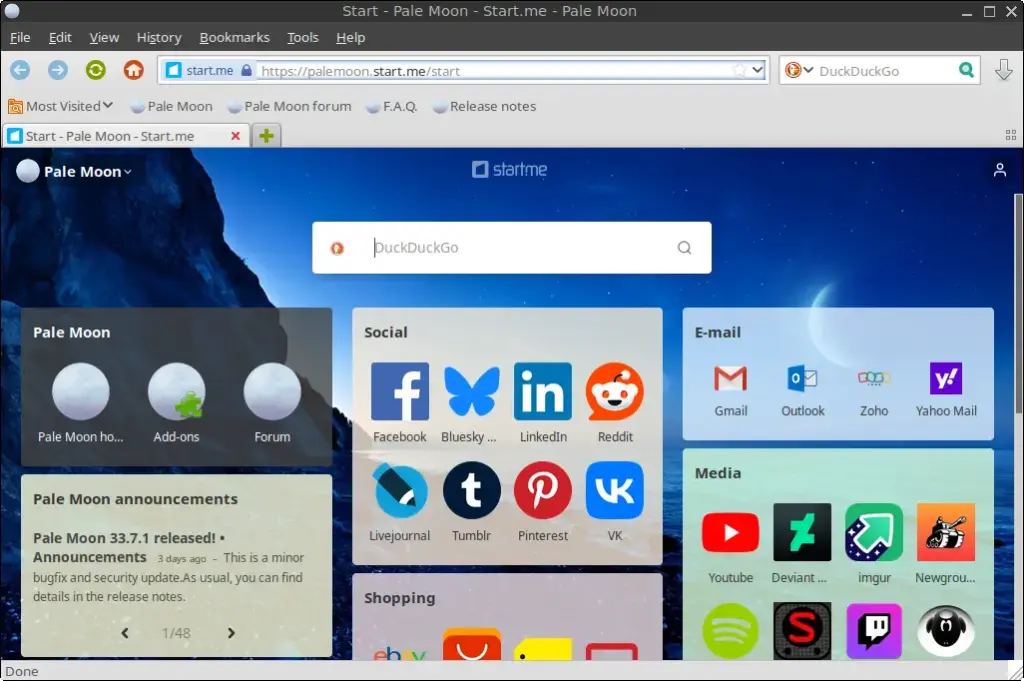1024x681 pixels.
Task: Show the next announcement with the right arrow
Action: click(x=231, y=633)
